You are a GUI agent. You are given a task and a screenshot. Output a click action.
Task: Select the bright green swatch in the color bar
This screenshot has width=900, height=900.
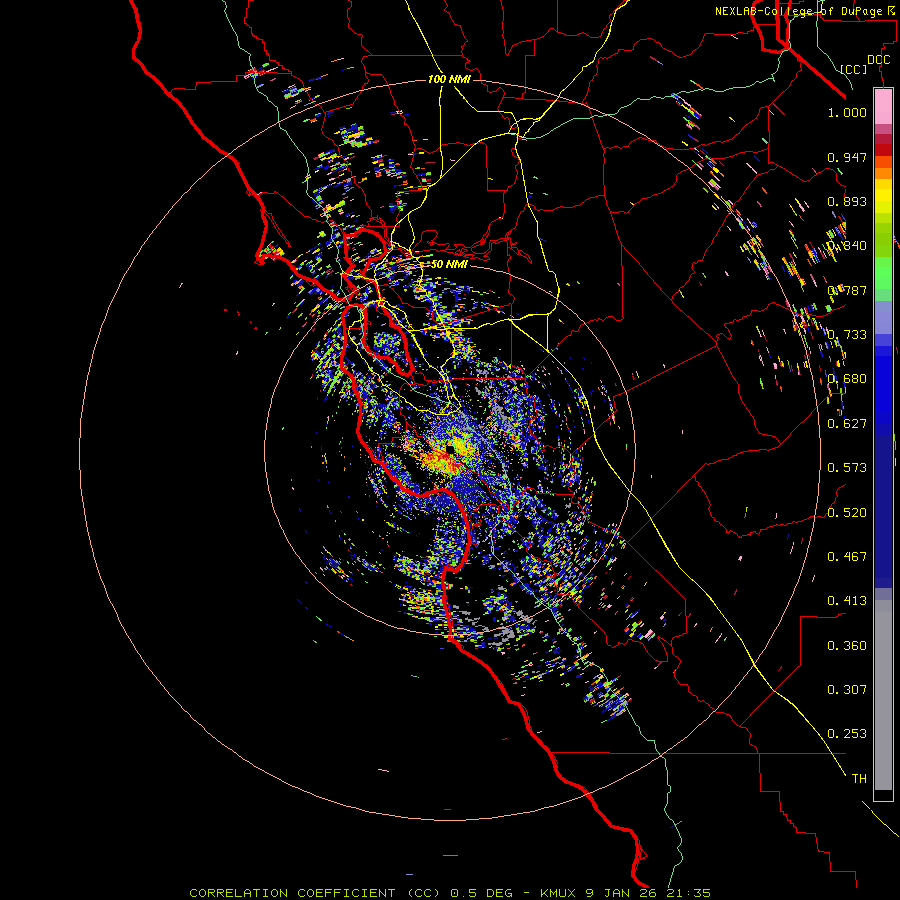[x=883, y=273]
